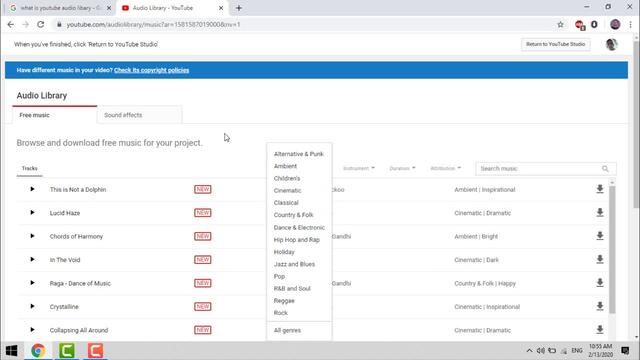Expand the Instrument filter dropdown
The width and height of the screenshot is (640, 360).
tap(358, 168)
